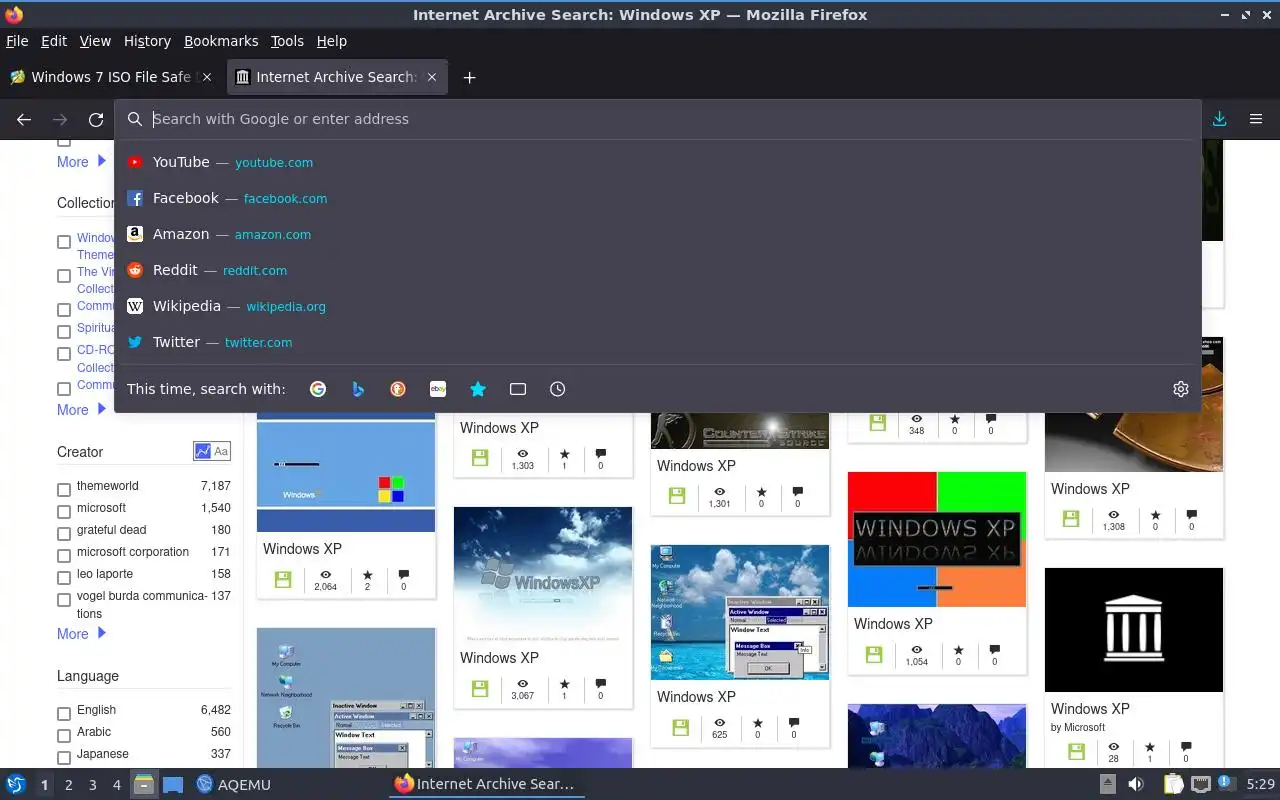Check the Arabic language filter
Screen dimensions: 1280x800
coord(64,735)
